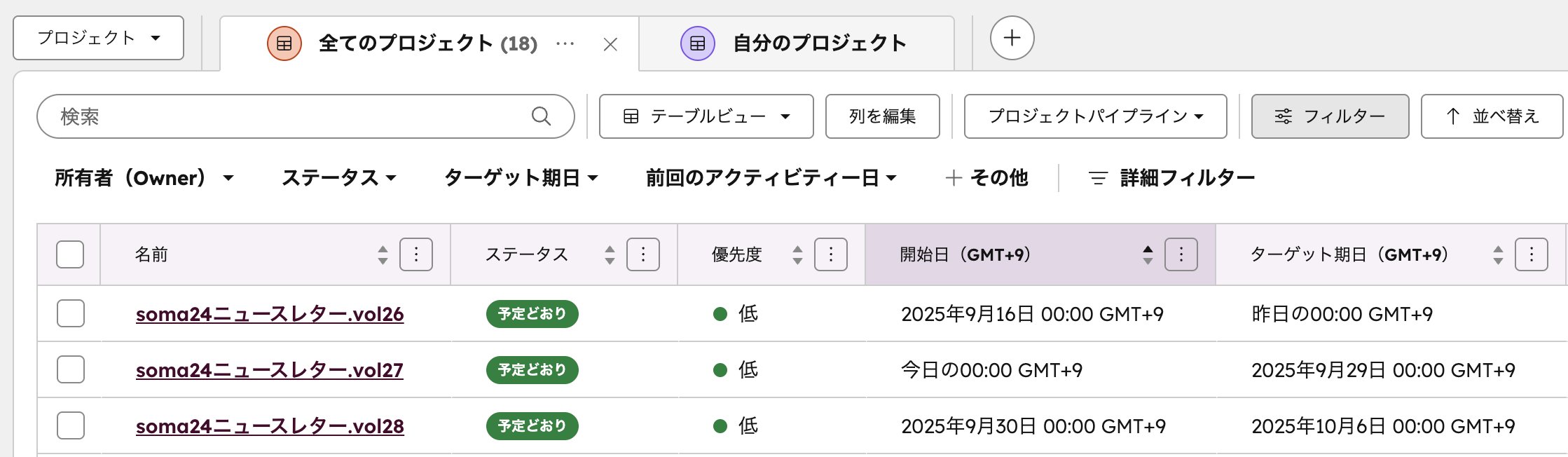The image size is (1568, 457).
Task: Open the 優先度 column options menu
Action: (831, 254)
